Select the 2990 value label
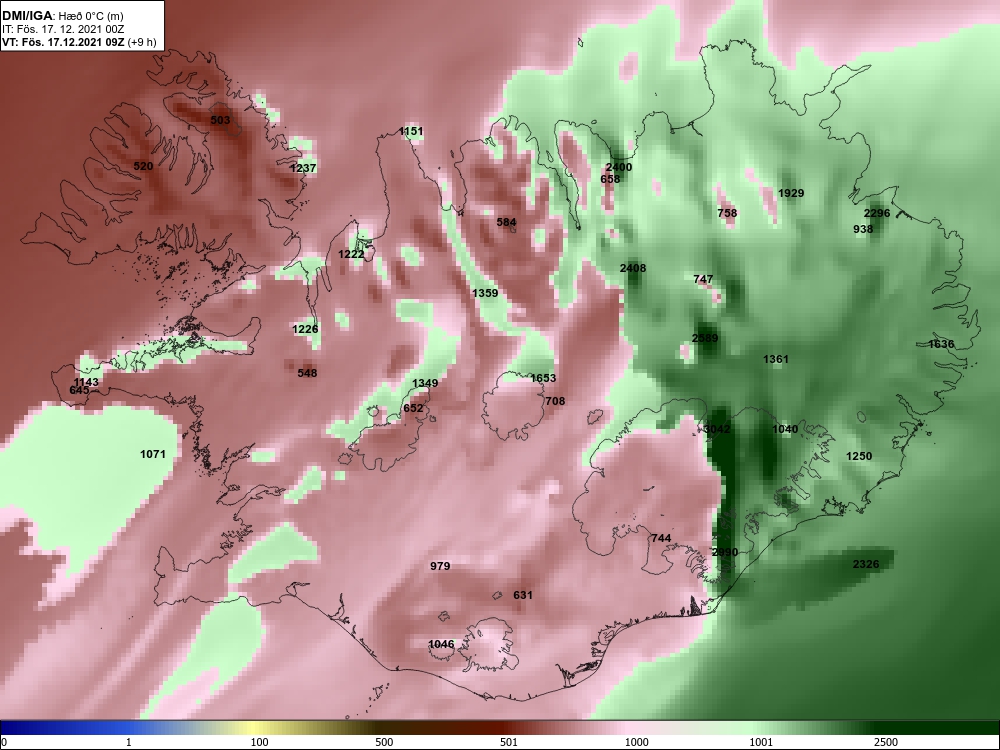 724,552
